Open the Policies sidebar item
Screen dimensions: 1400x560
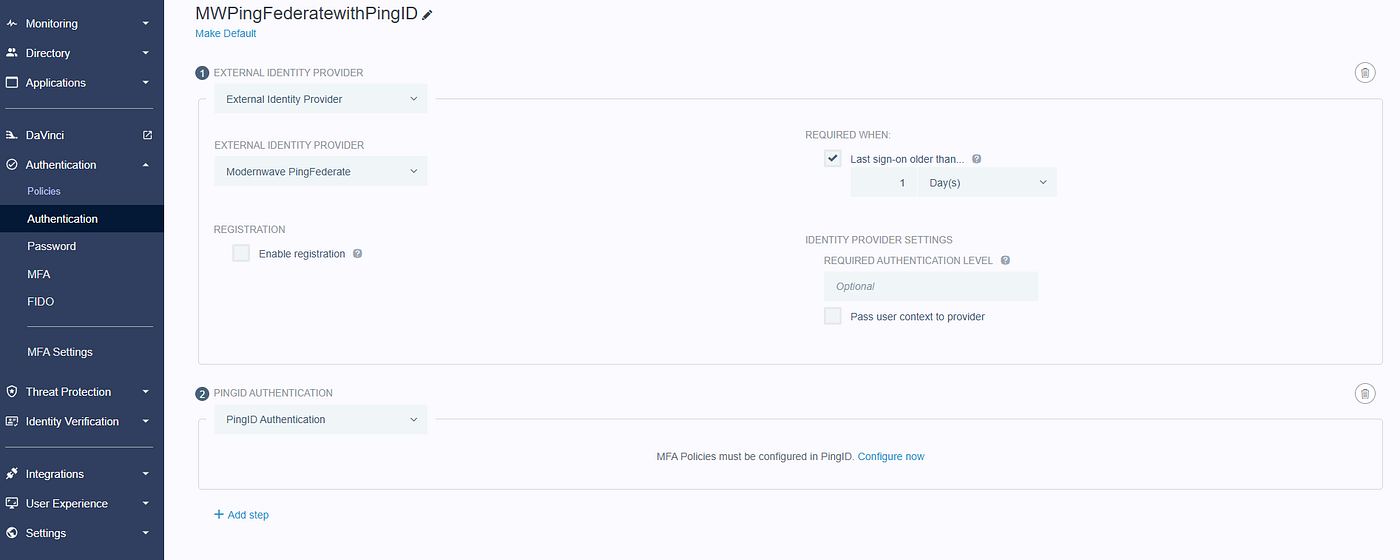click(x=44, y=191)
